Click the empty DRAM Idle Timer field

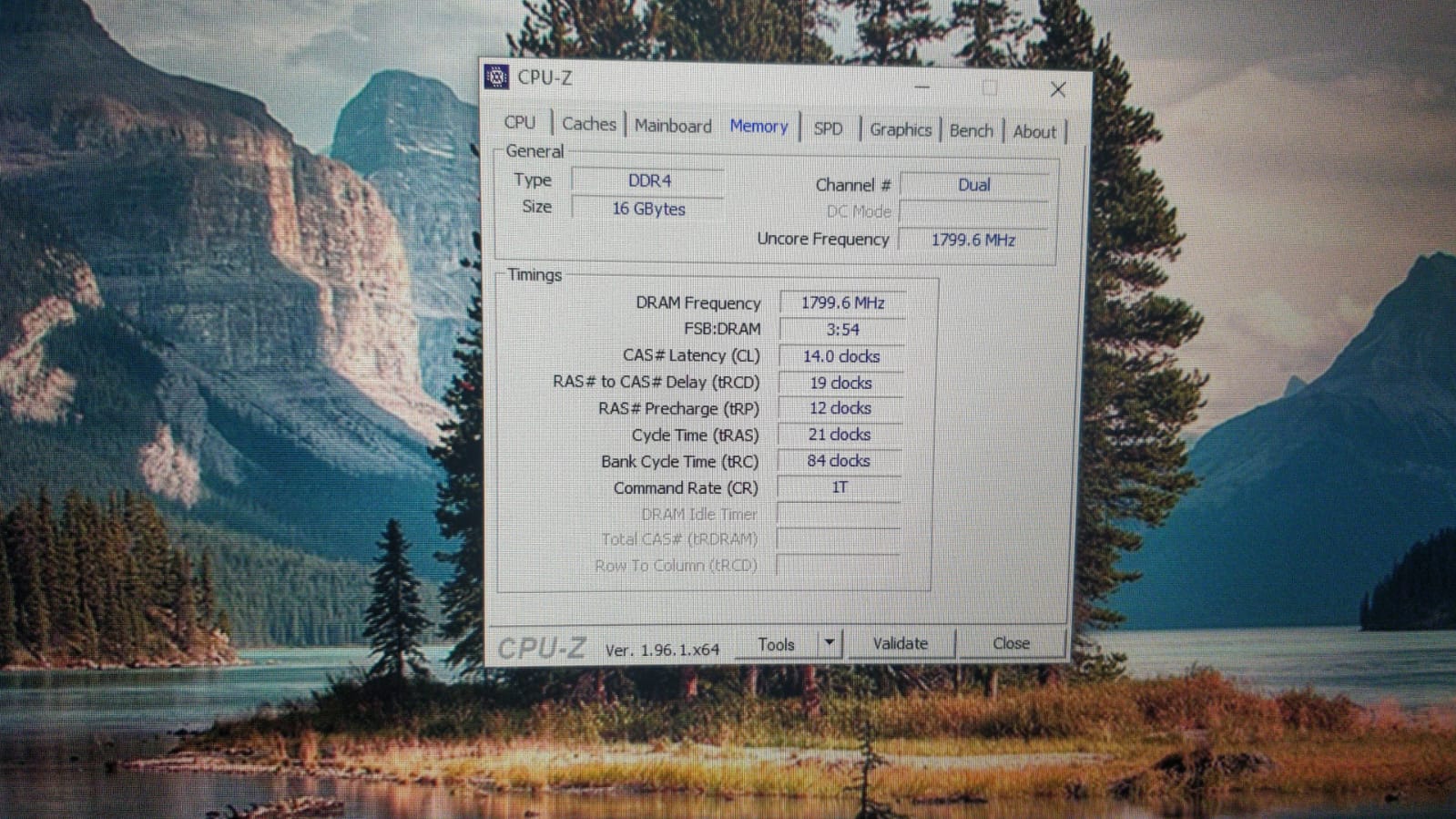(838, 514)
